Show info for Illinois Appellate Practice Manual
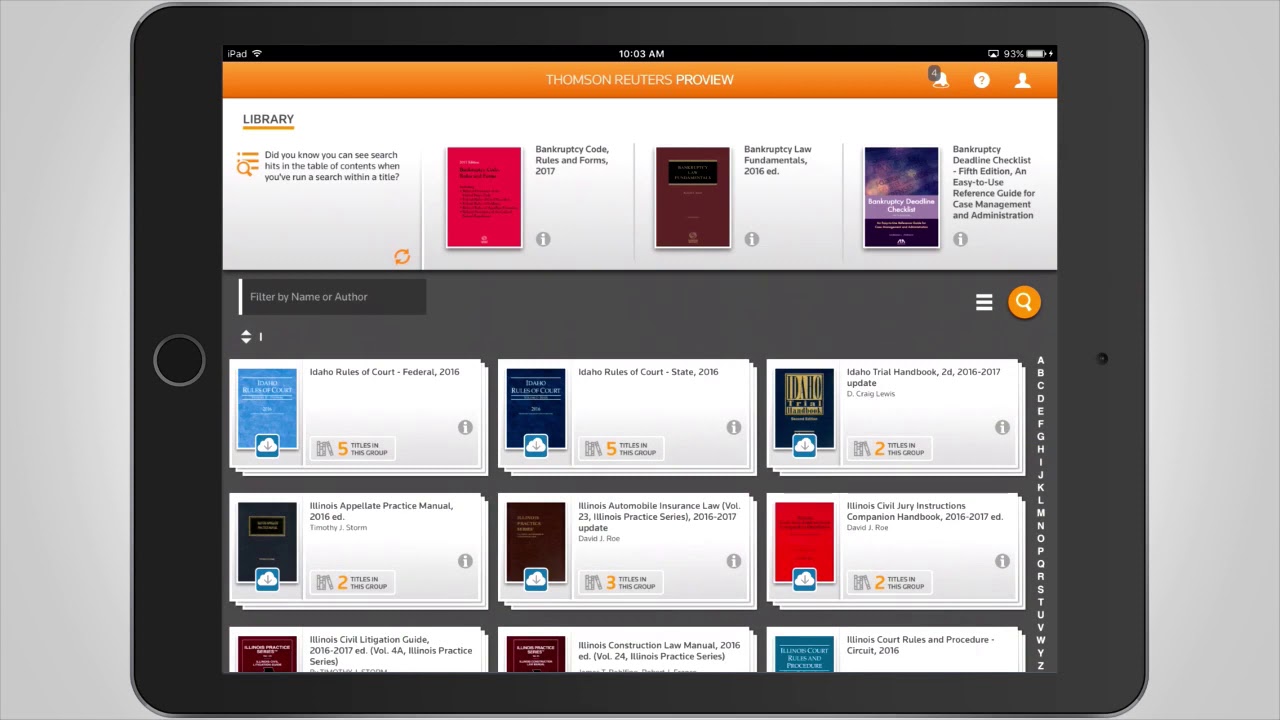This screenshot has height=720, width=1280. point(465,561)
